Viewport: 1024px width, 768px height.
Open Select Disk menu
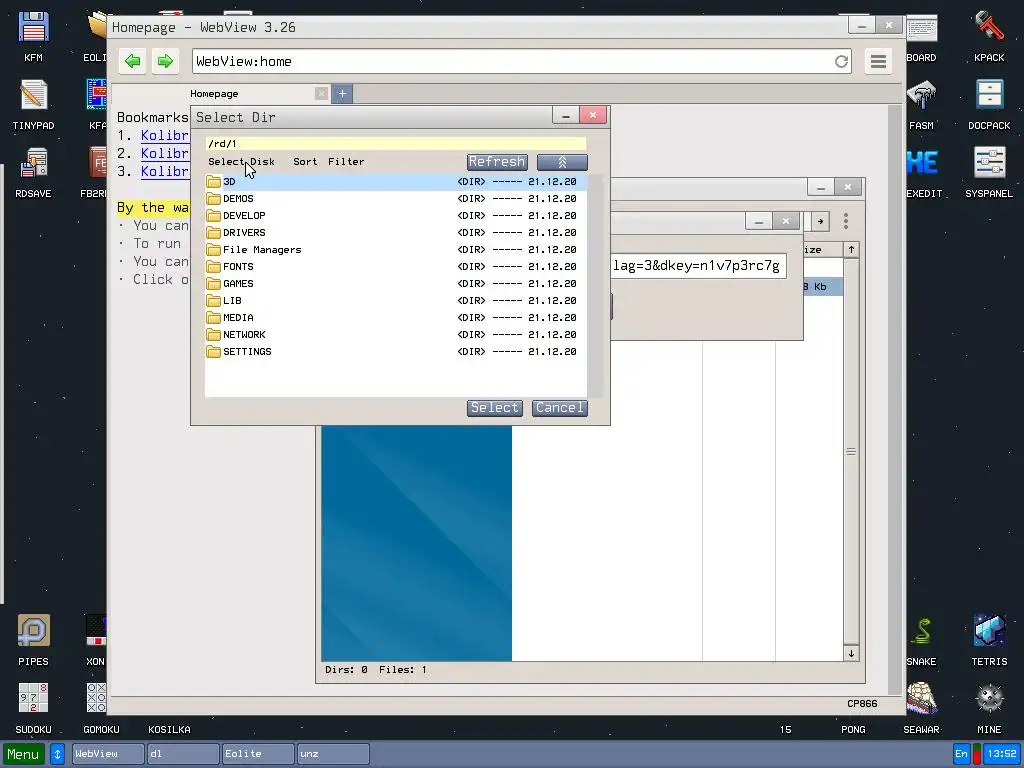coord(241,162)
